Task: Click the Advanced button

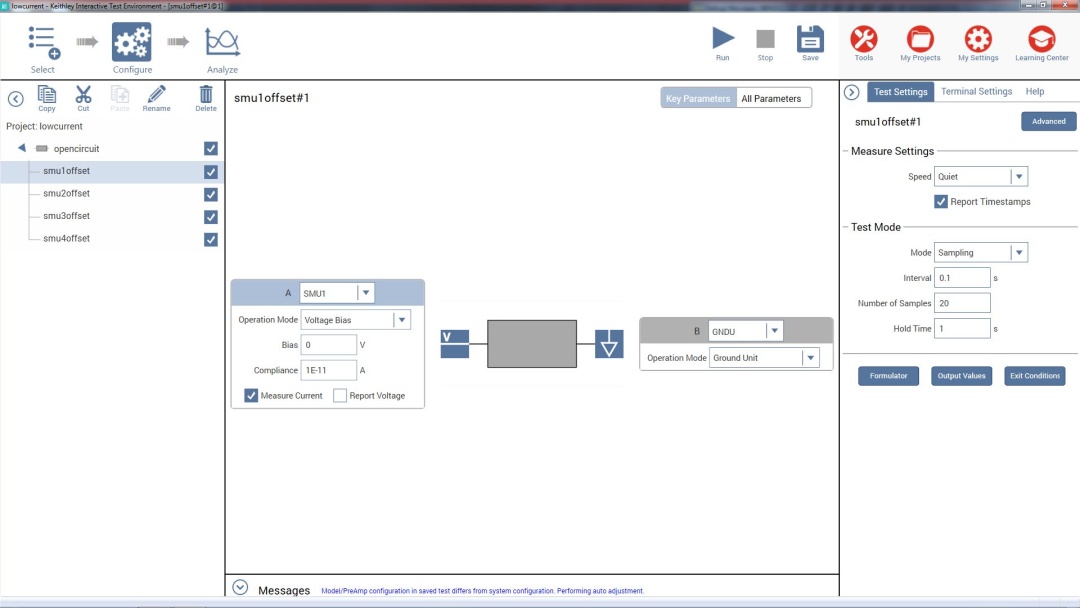Action: (x=1048, y=121)
